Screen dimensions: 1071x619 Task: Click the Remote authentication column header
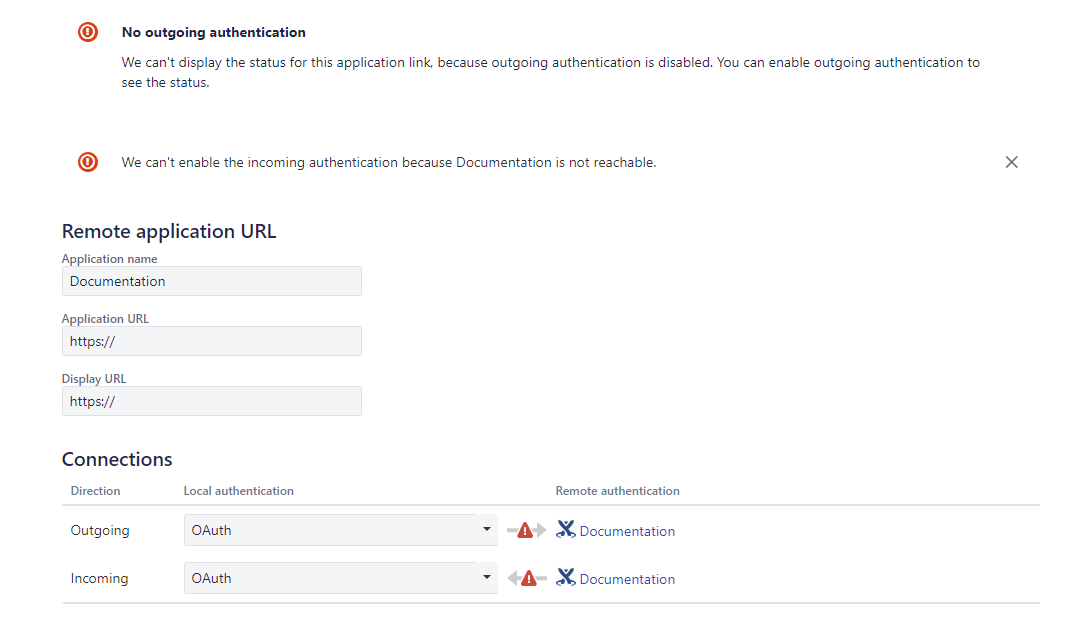[617, 491]
